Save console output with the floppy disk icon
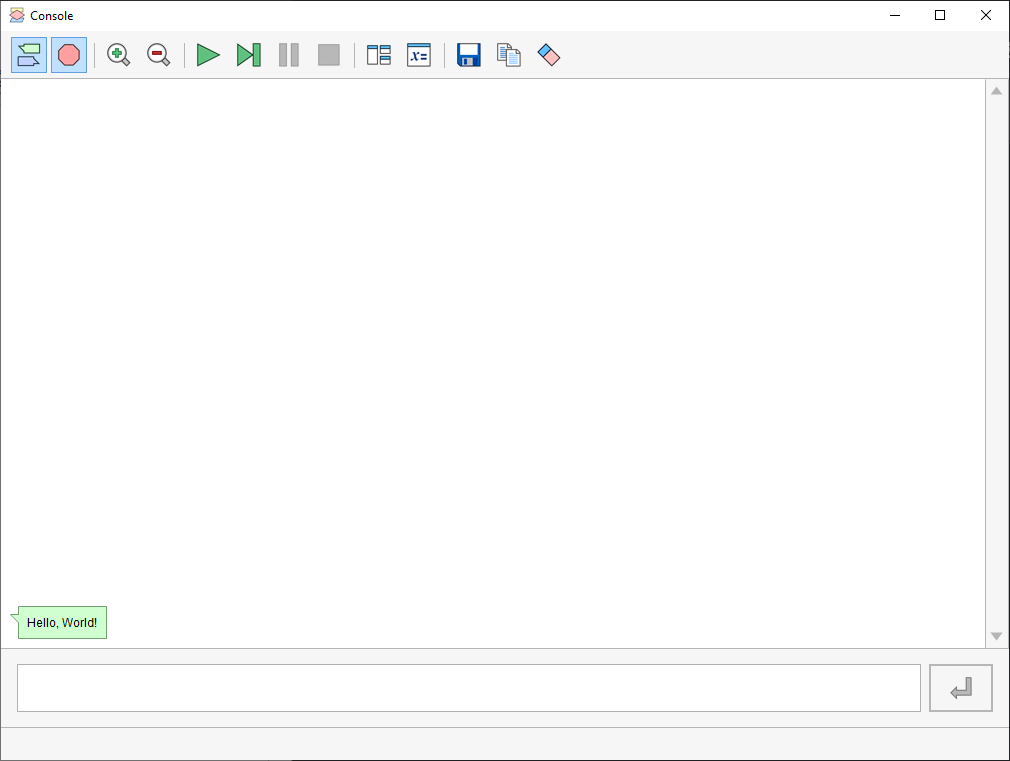The width and height of the screenshot is (1010, 761). 469,55
